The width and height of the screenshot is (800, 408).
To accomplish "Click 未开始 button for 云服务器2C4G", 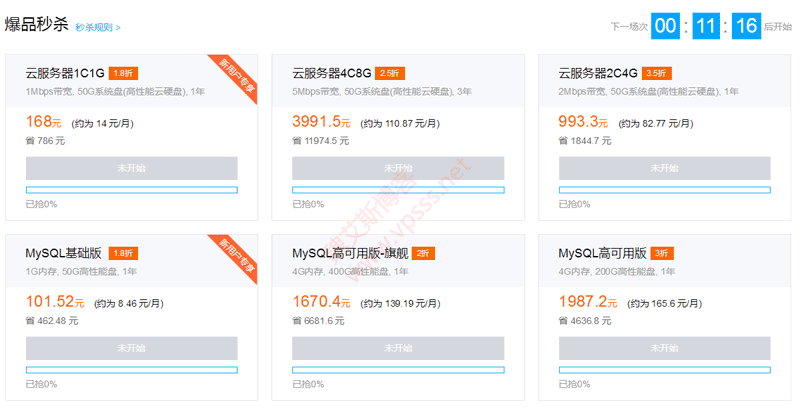I will [664, 168].
